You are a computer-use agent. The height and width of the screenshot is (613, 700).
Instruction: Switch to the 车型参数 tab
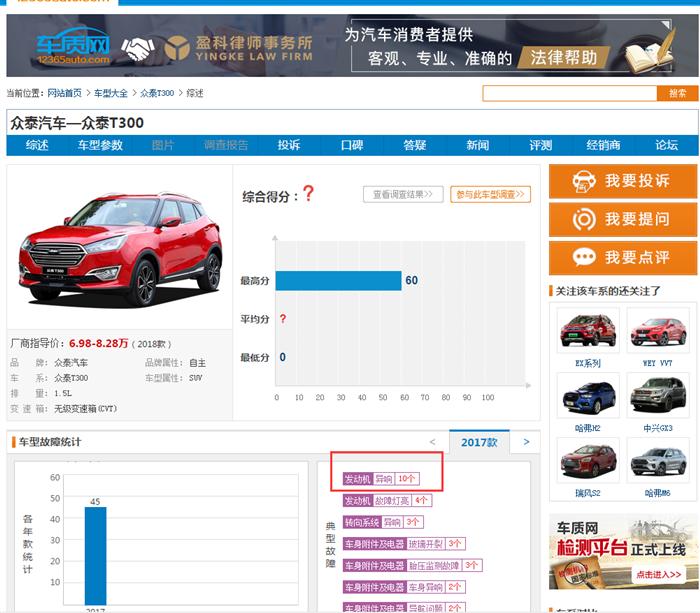[100, 145]
